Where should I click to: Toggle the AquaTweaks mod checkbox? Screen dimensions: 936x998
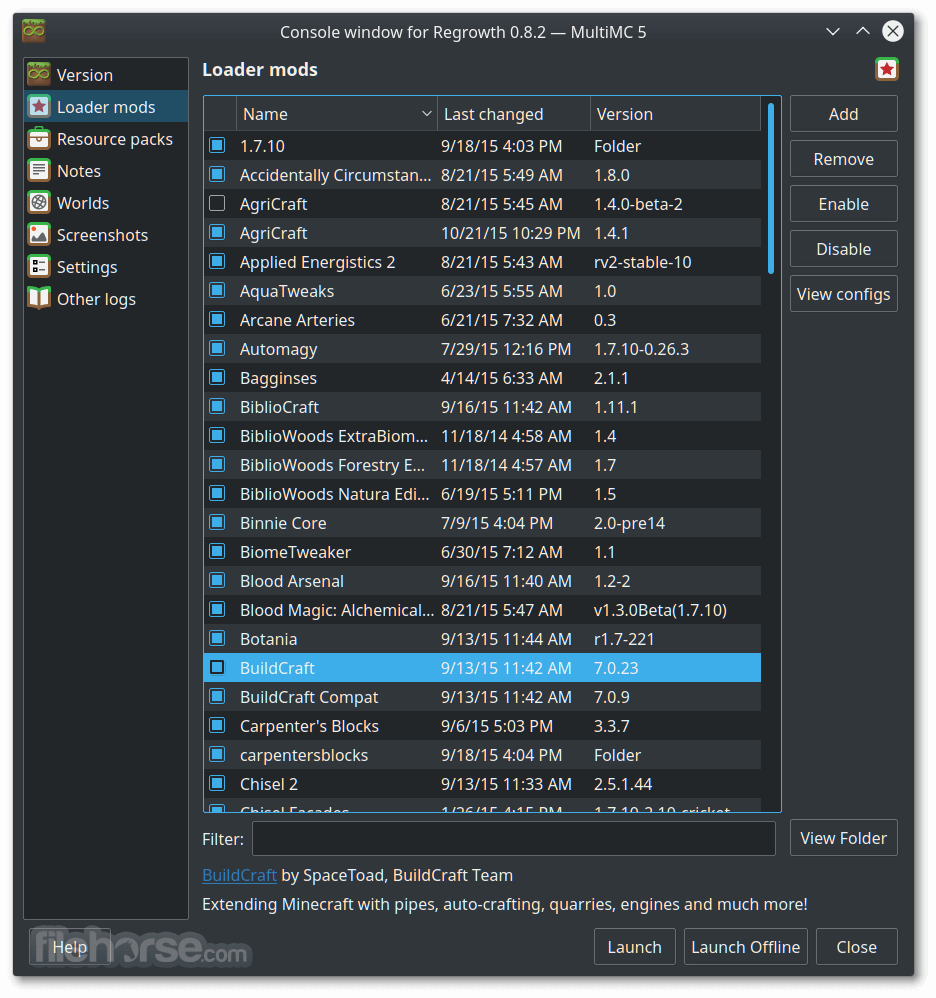[218, 291]
